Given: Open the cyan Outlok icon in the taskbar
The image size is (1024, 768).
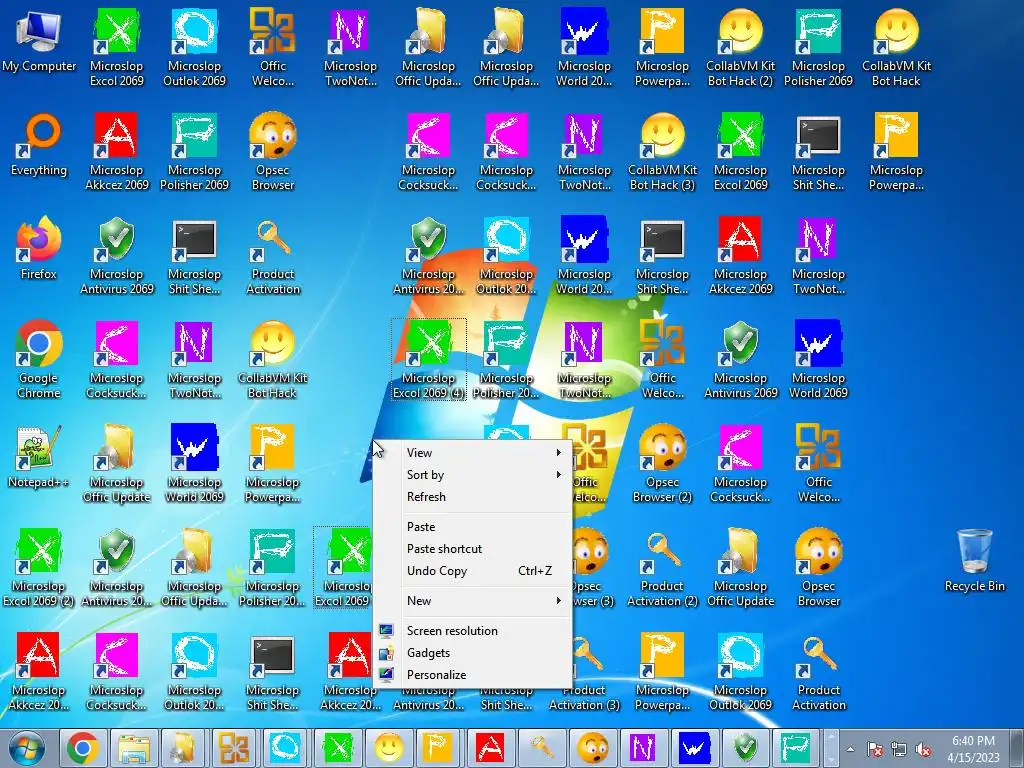Looking at the screenshot, I should click(x=287, y=748).
